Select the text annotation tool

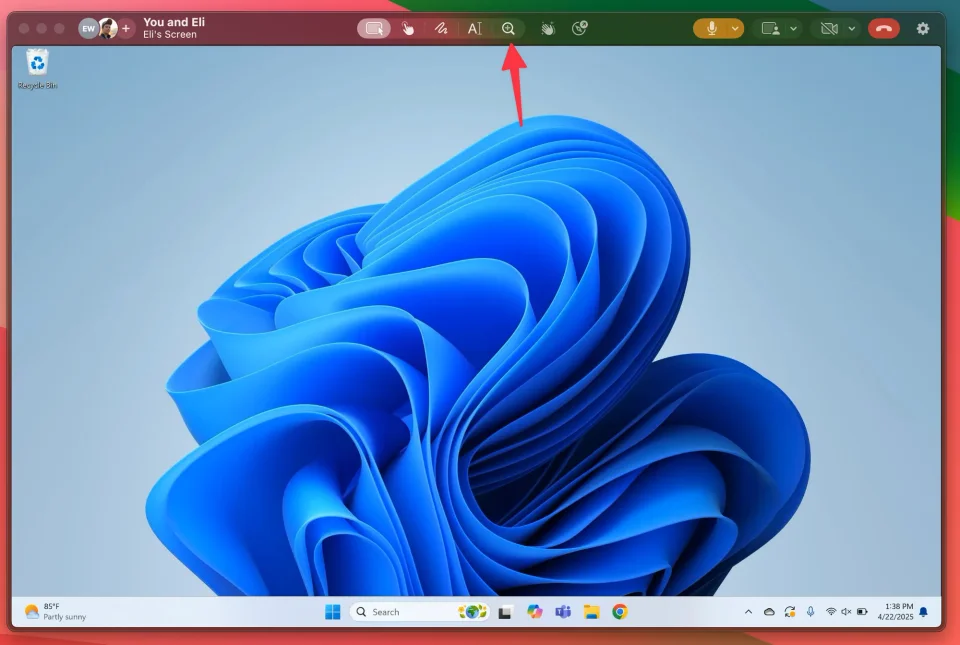tap(474, 29)
